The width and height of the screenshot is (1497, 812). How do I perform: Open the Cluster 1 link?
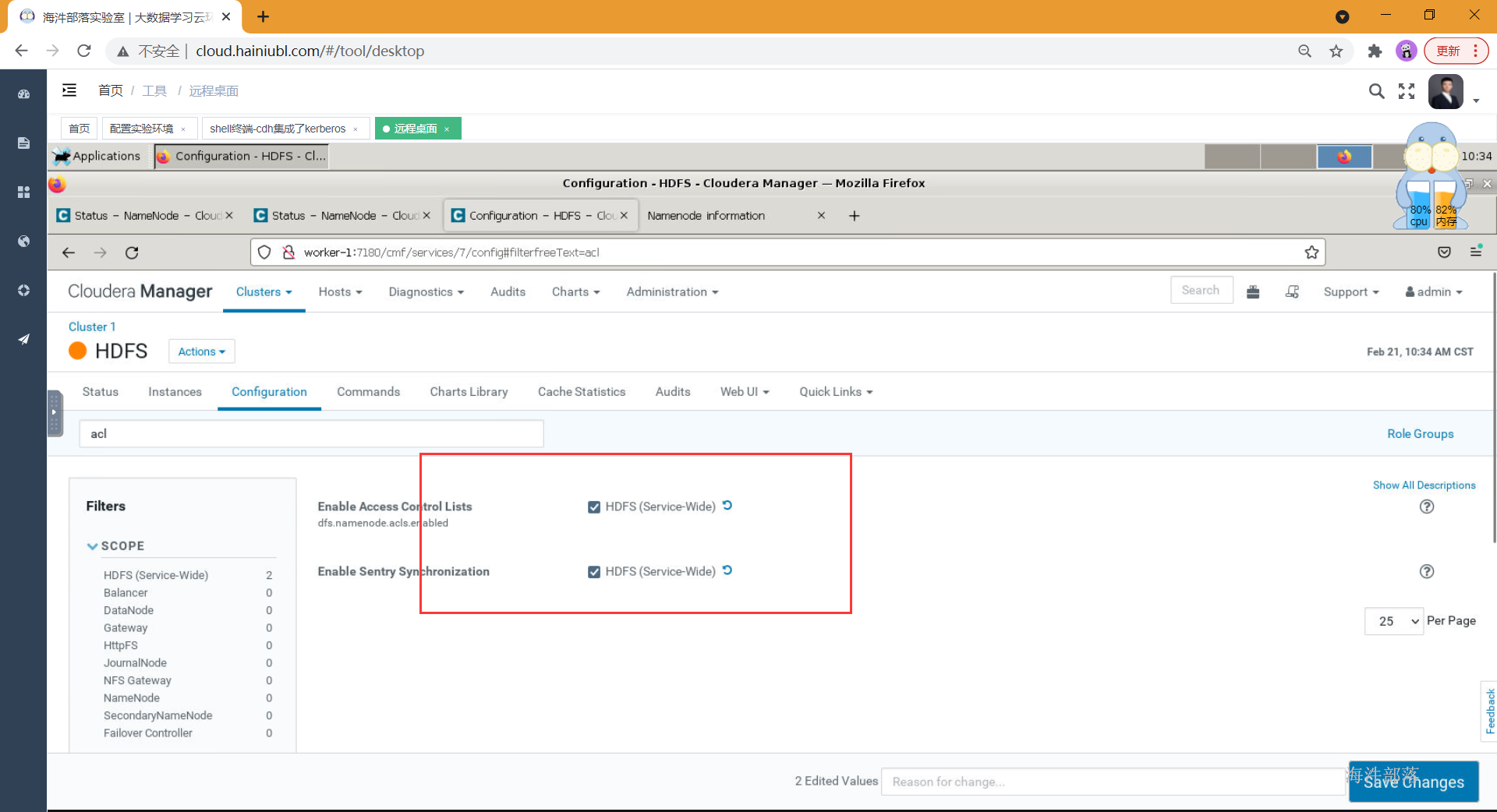pyautogui.click(x=92, y=327)
